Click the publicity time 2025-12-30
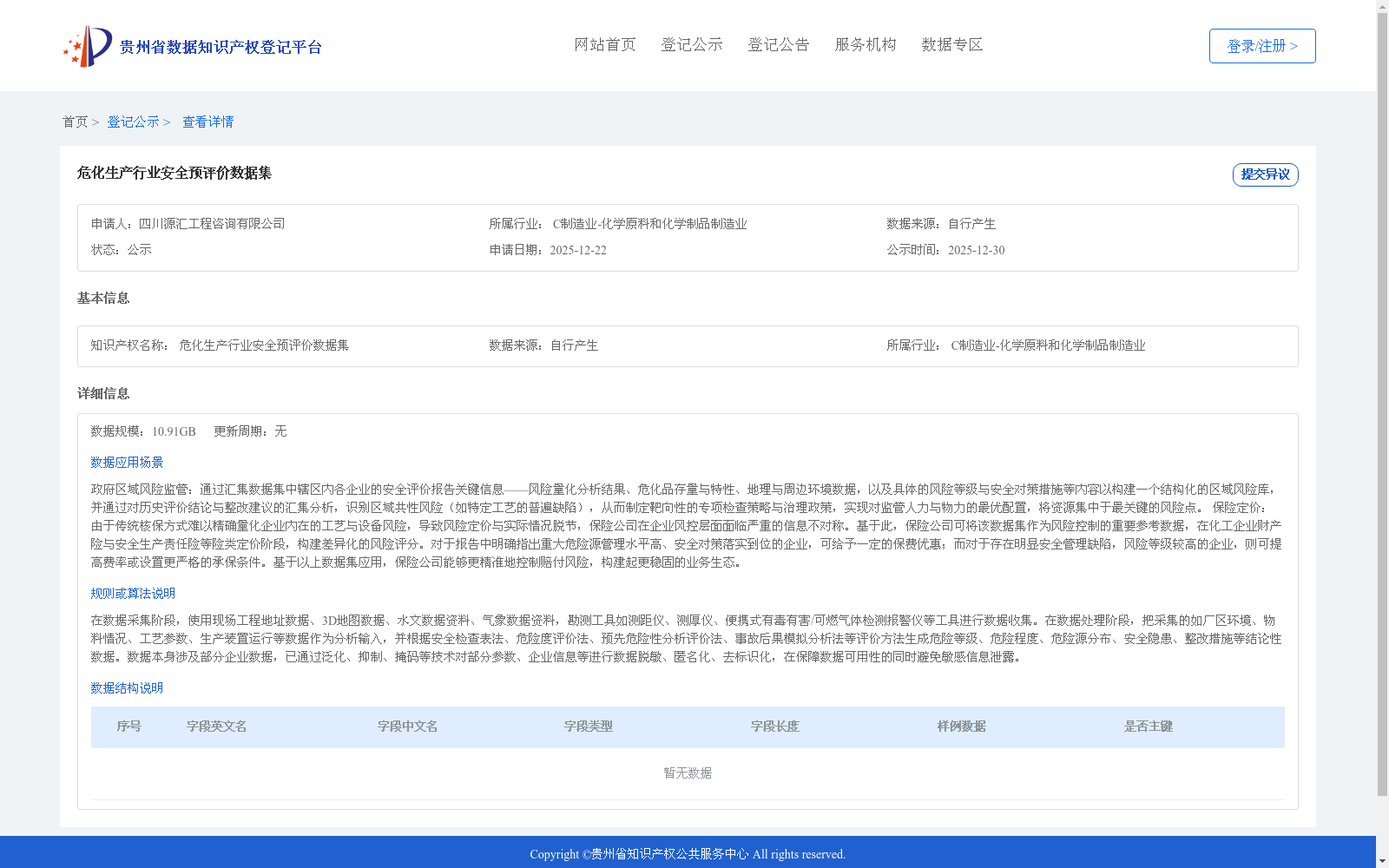Image resolution: width=1389 pixels, height=868 pixels. pos(977,250)
